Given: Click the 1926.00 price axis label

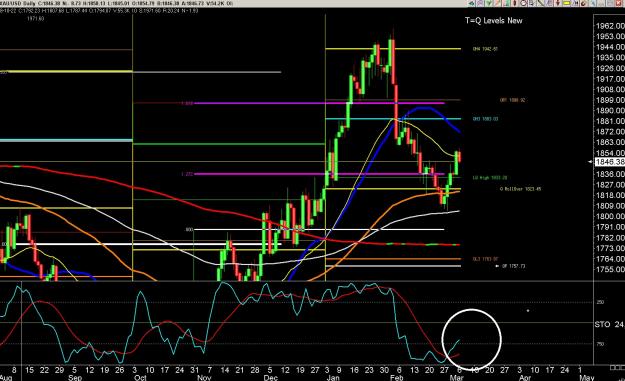Looking at the screenshot, I should (x=610, y=68).
